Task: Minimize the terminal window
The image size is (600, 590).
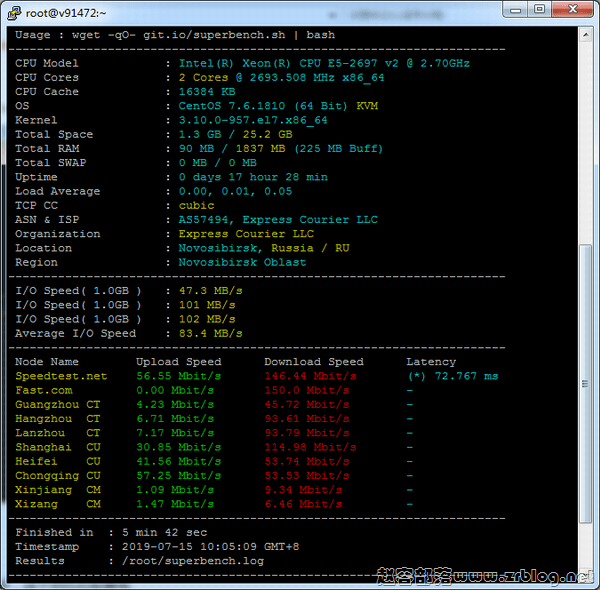Action: coord(515,10)
